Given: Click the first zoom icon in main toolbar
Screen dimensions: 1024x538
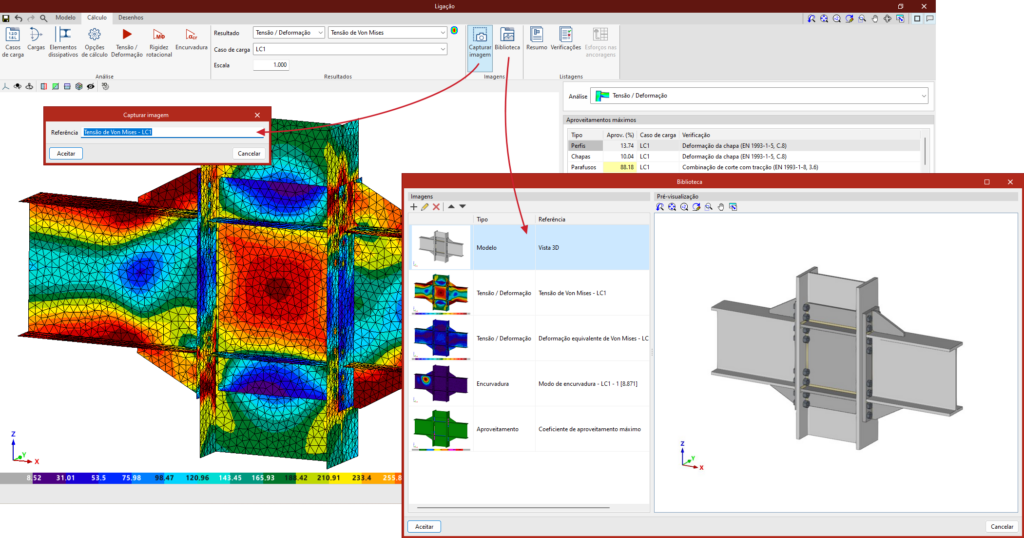Looking at the screenshot, I should pyautogui.click(x=812, y=19).
